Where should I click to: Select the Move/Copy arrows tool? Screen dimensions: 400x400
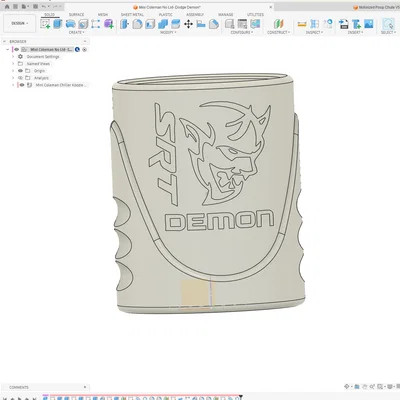click(x=188, y=24)
